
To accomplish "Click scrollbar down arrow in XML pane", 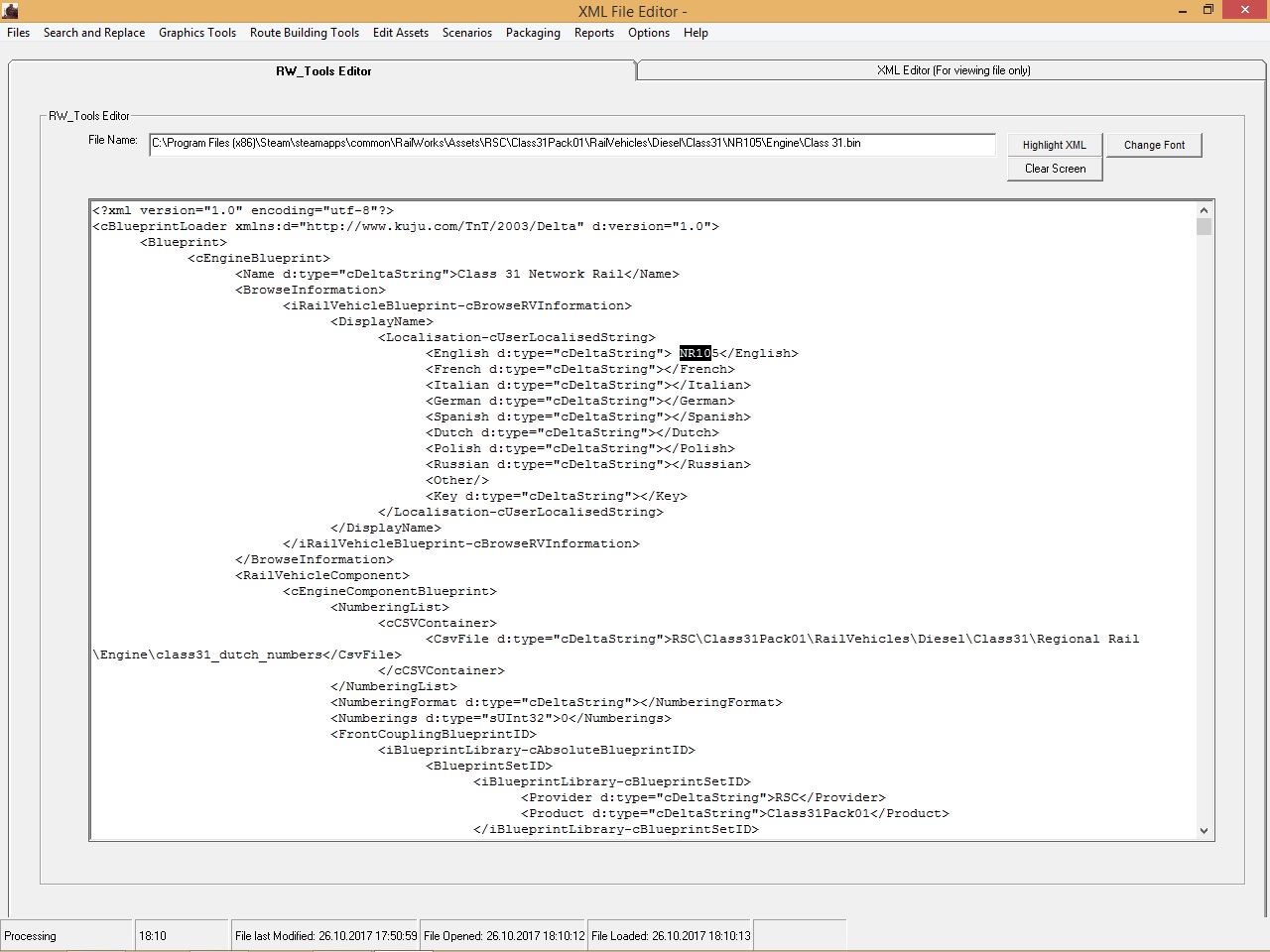I will coord(1205,831).
